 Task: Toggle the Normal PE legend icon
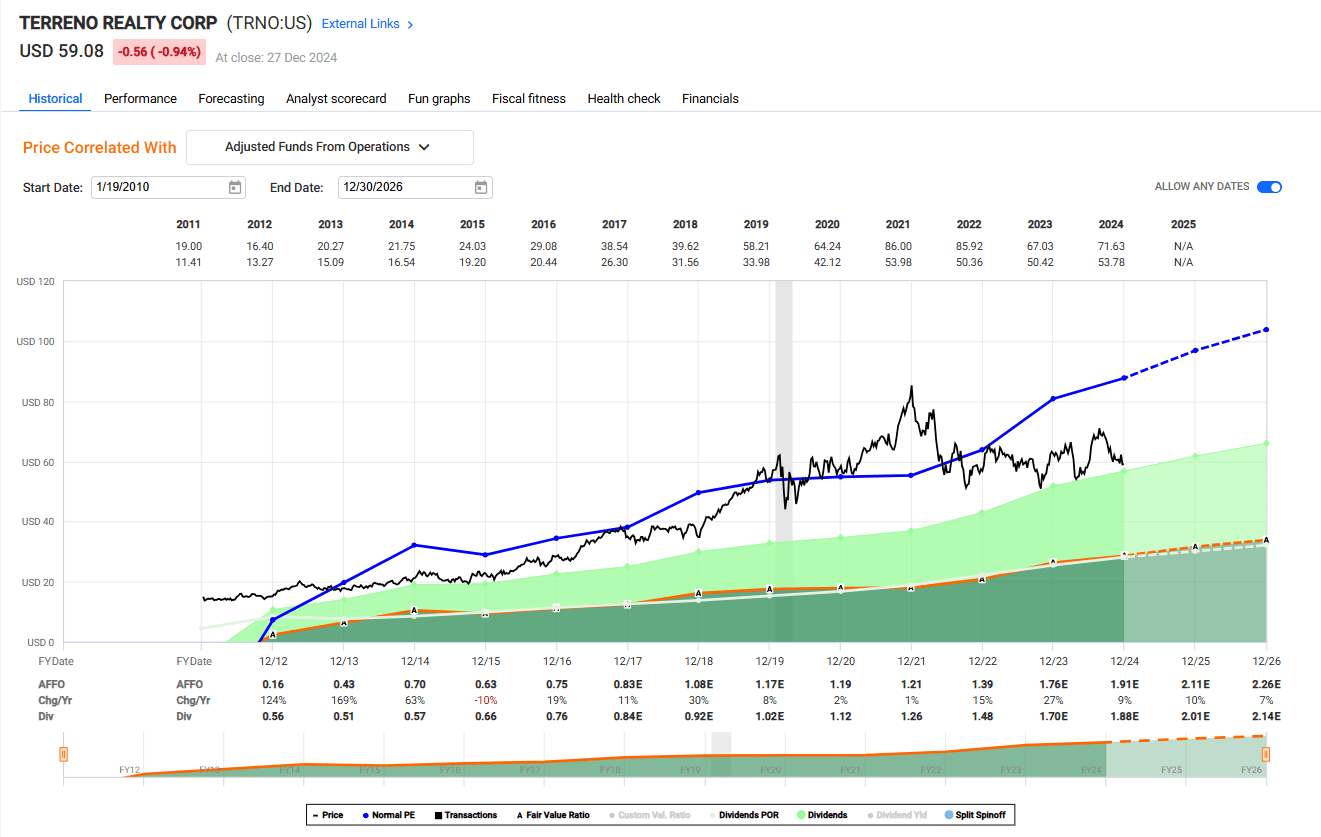point(365,815)
